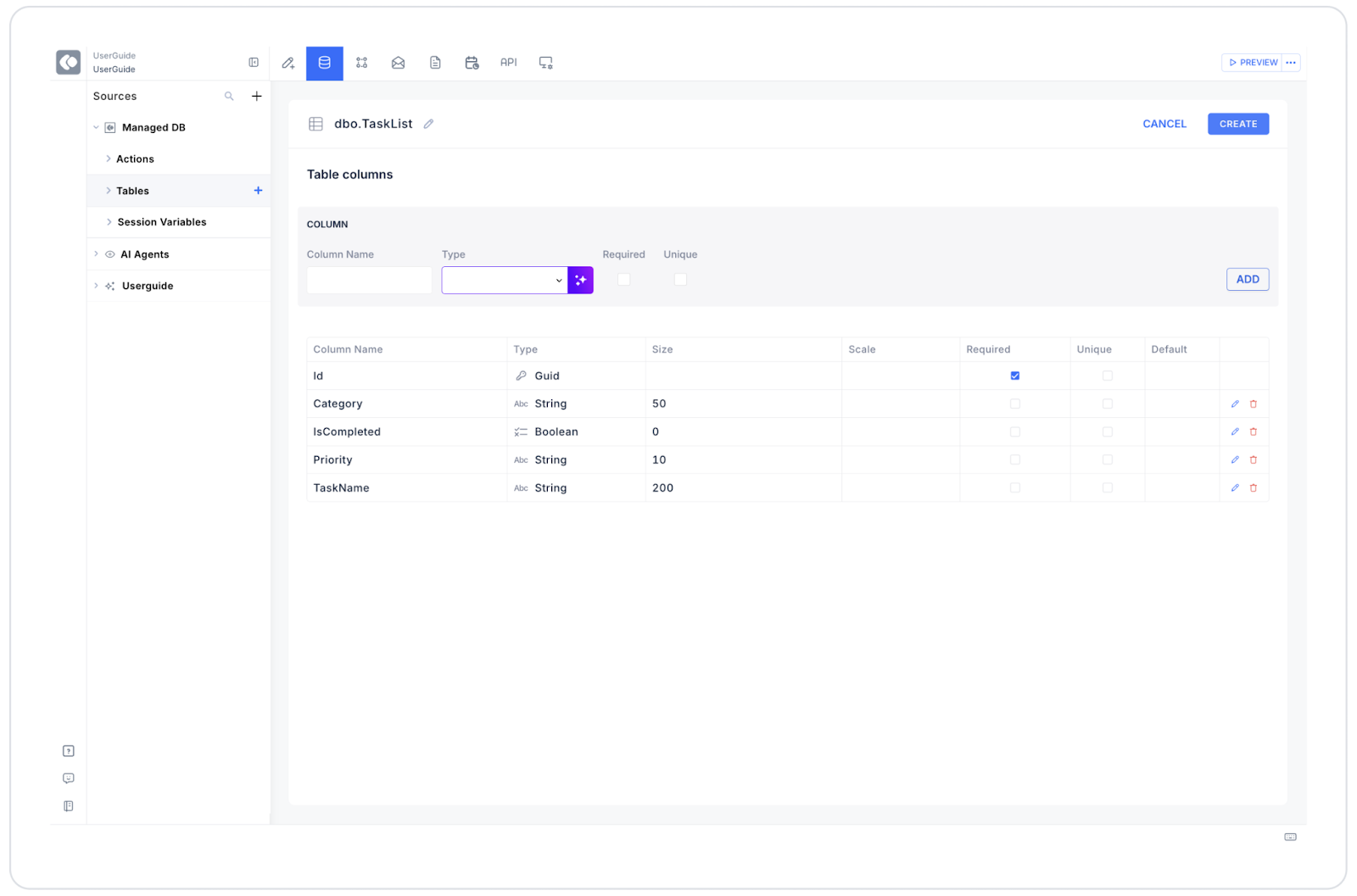Edit the Category column row
Screen dimensions: 1357x896
pyautogui.click(x=1235, y=404)
